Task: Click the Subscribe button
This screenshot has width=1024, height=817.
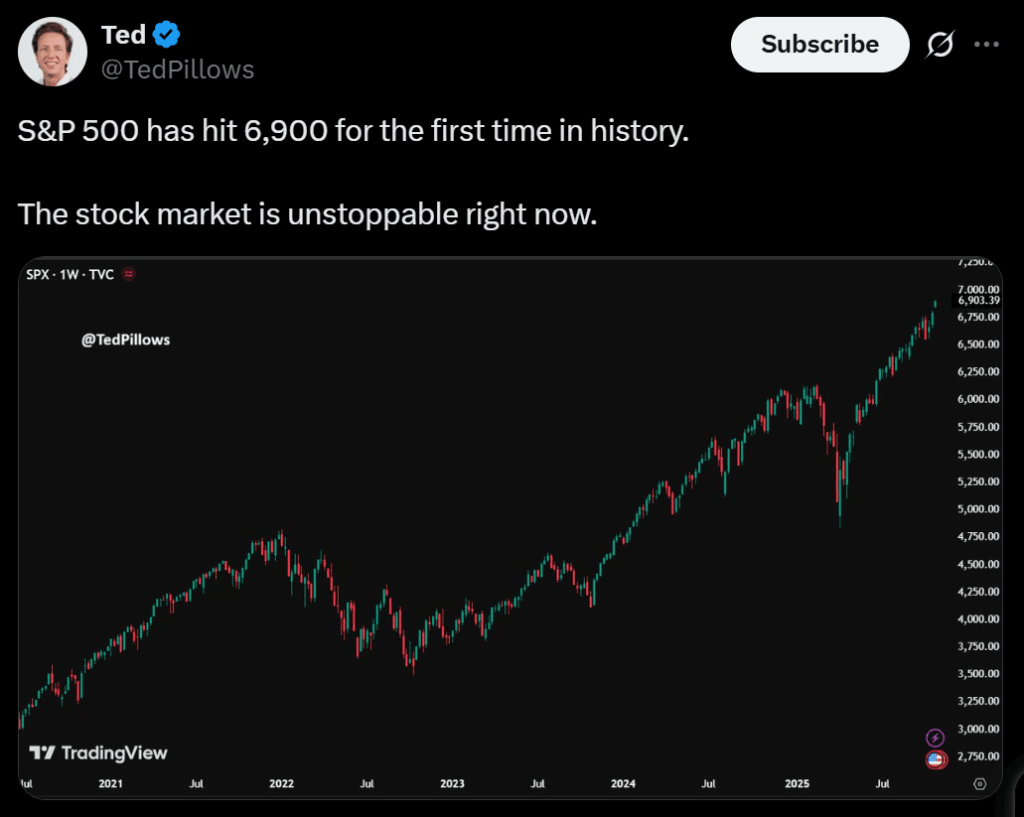Action: 819,45
